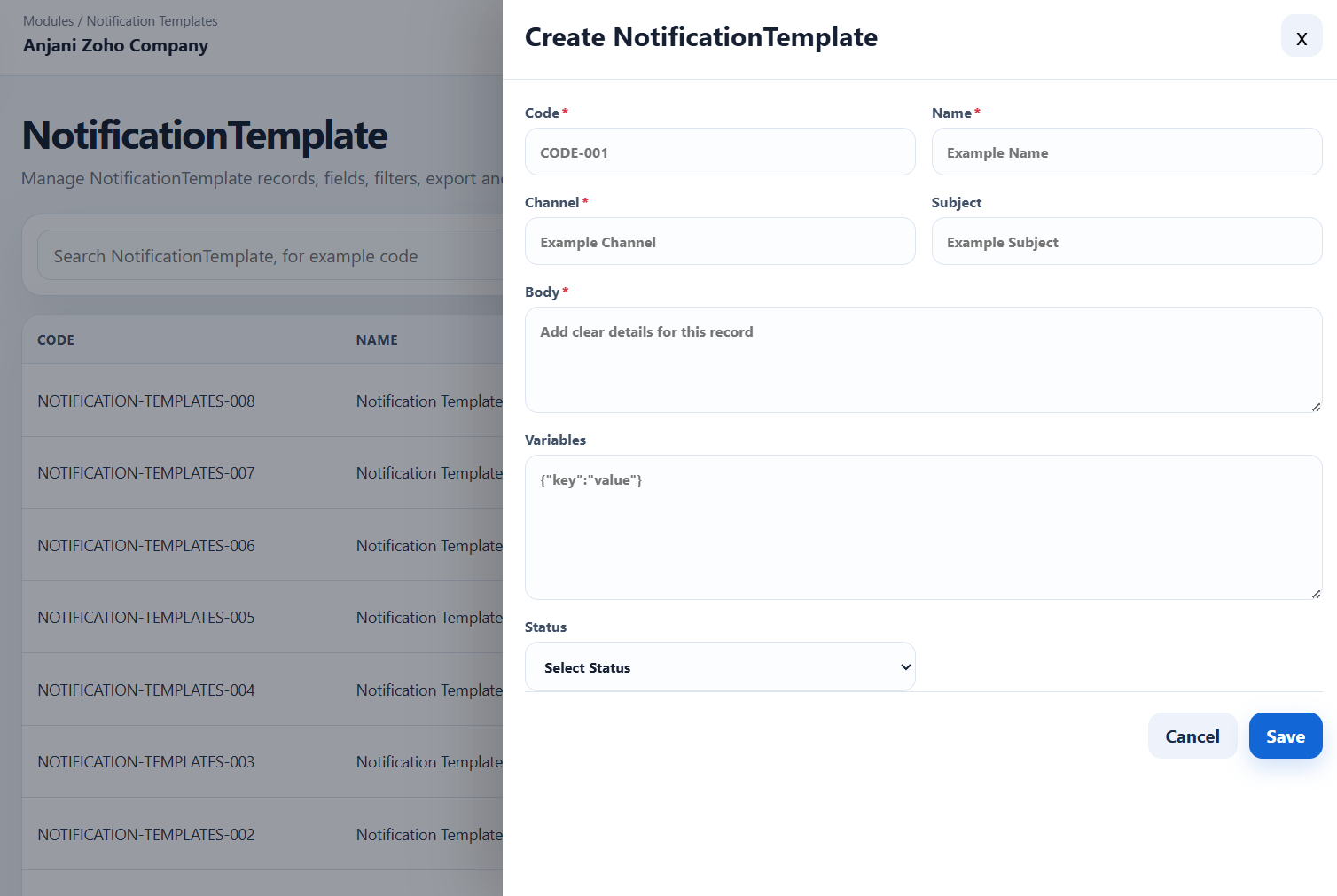Save the new notification template
The width and height of the screenshot is (1337, 896).
pos(1286,736)
